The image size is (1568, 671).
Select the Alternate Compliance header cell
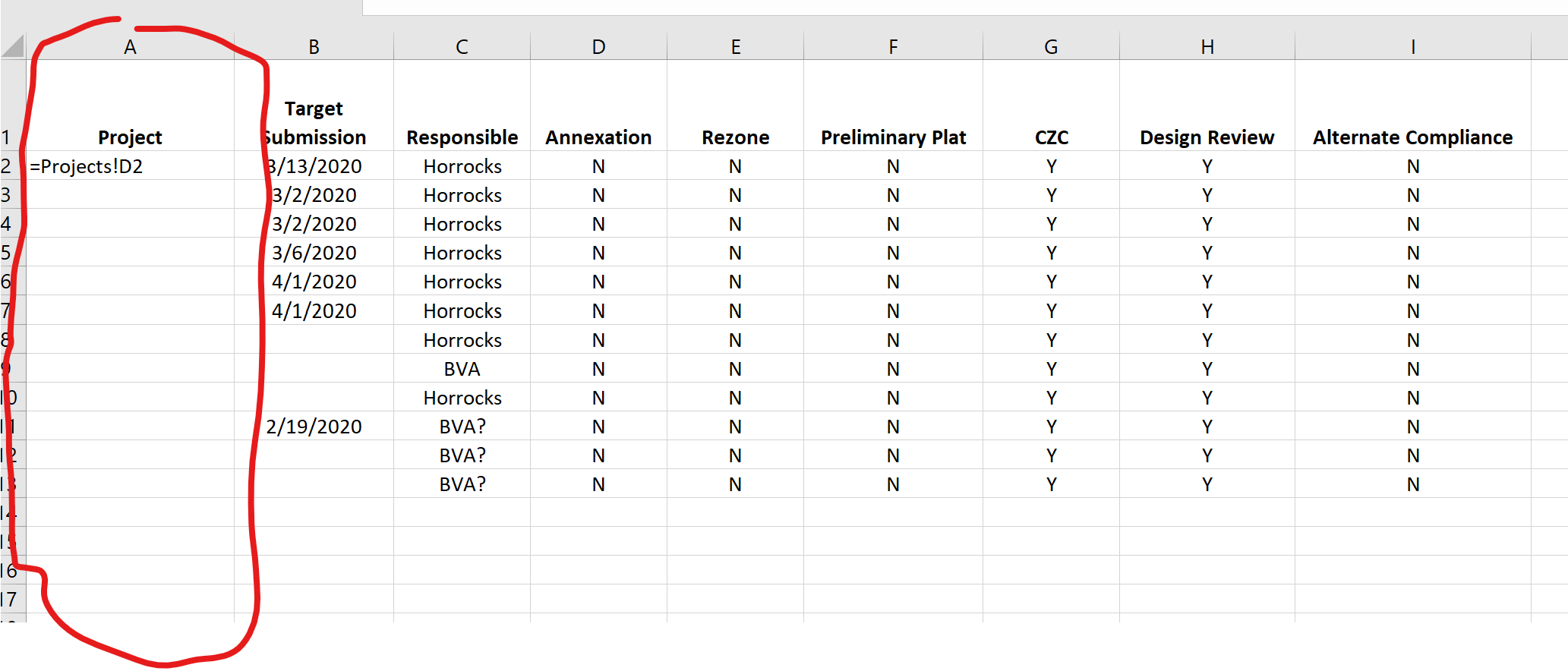click(x=1412, y=106)
